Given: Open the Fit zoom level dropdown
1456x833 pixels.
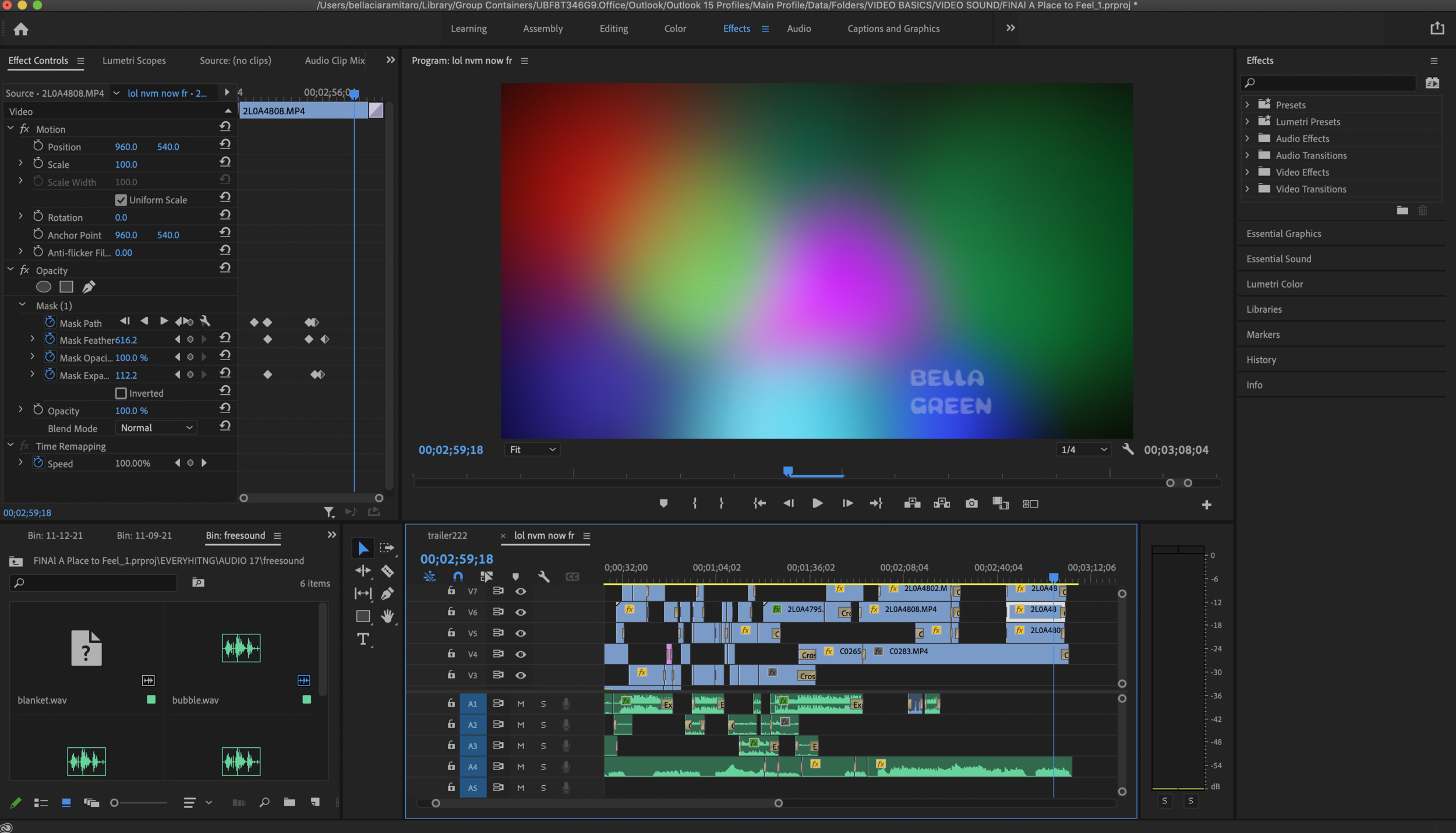Looking at the screenshot, I should pyautogui.click(x=532, y=450).
